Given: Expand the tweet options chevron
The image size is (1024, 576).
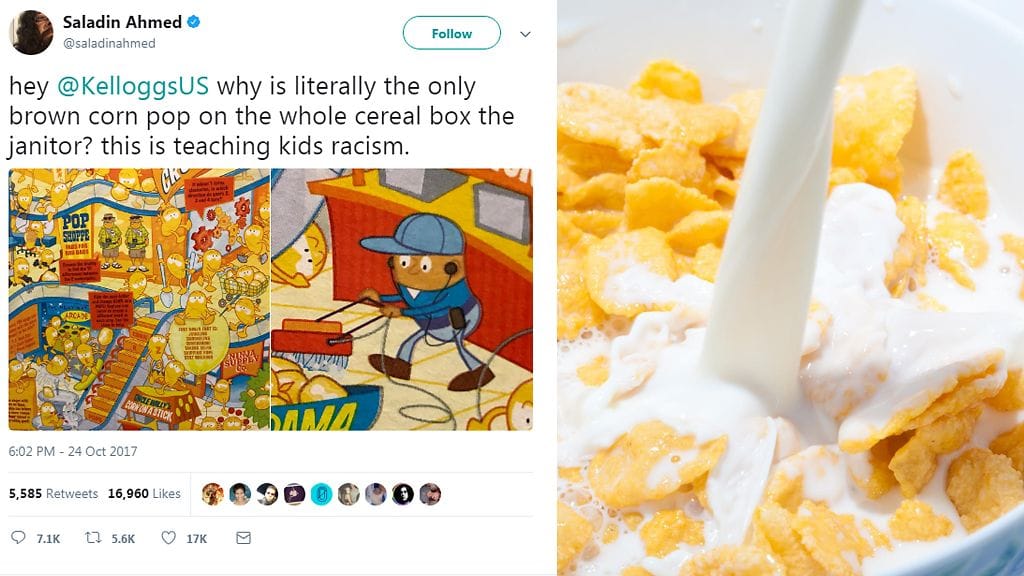Looking at the screenshot, I should point(525,34).
